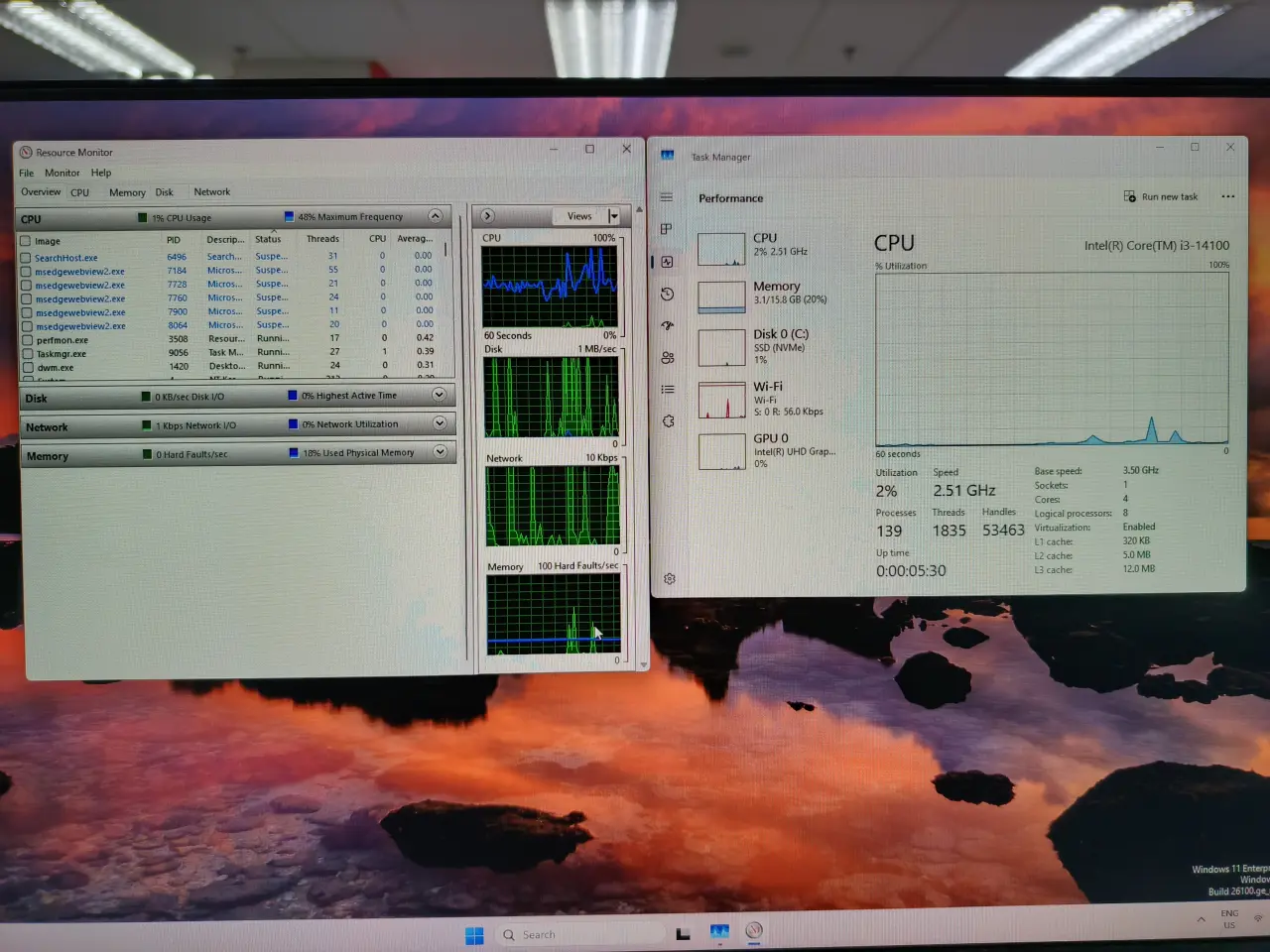Open the File menu in Resource Monitor
Screen dimensions: 1270x952
coord(26,173)
